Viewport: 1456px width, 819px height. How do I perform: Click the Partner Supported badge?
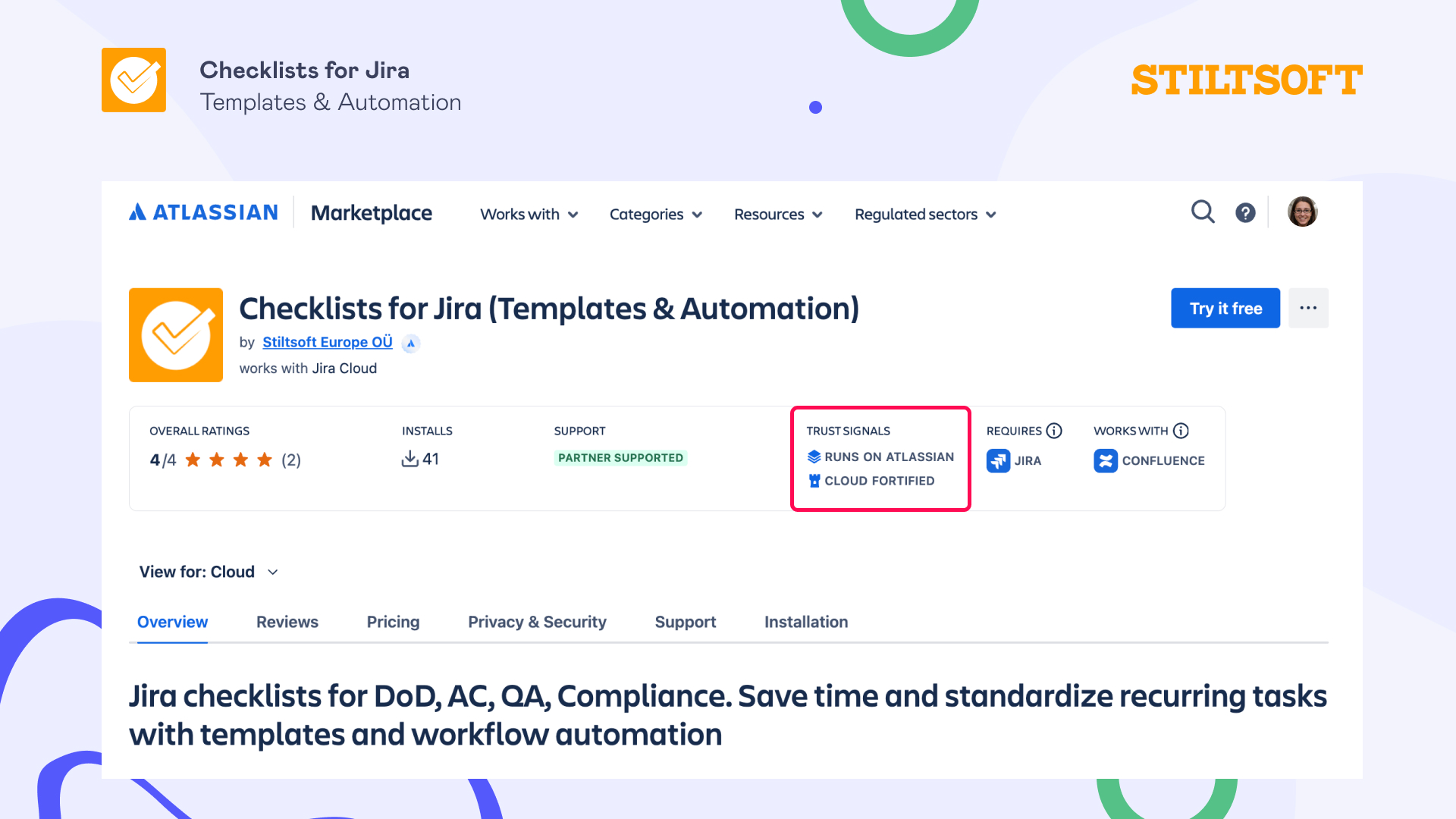coord(620,458)
